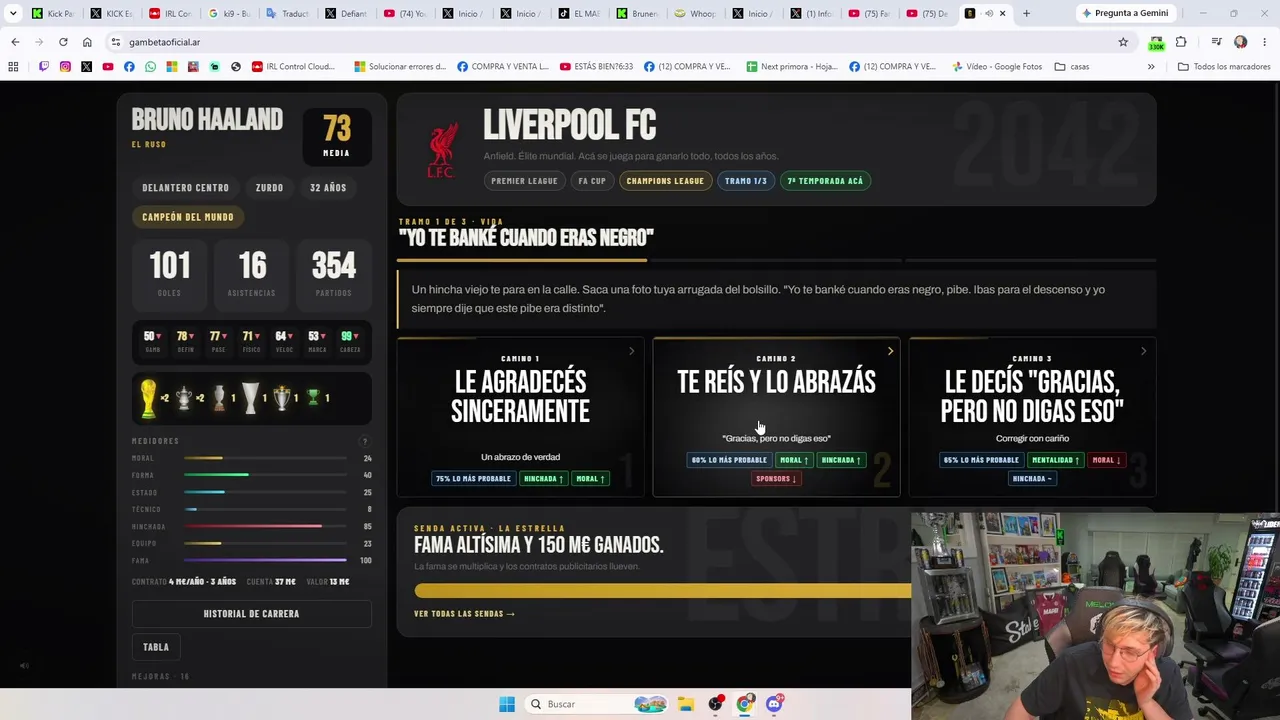
Task: Go back with the browser back arrow
Action: (x=15, y=42)
